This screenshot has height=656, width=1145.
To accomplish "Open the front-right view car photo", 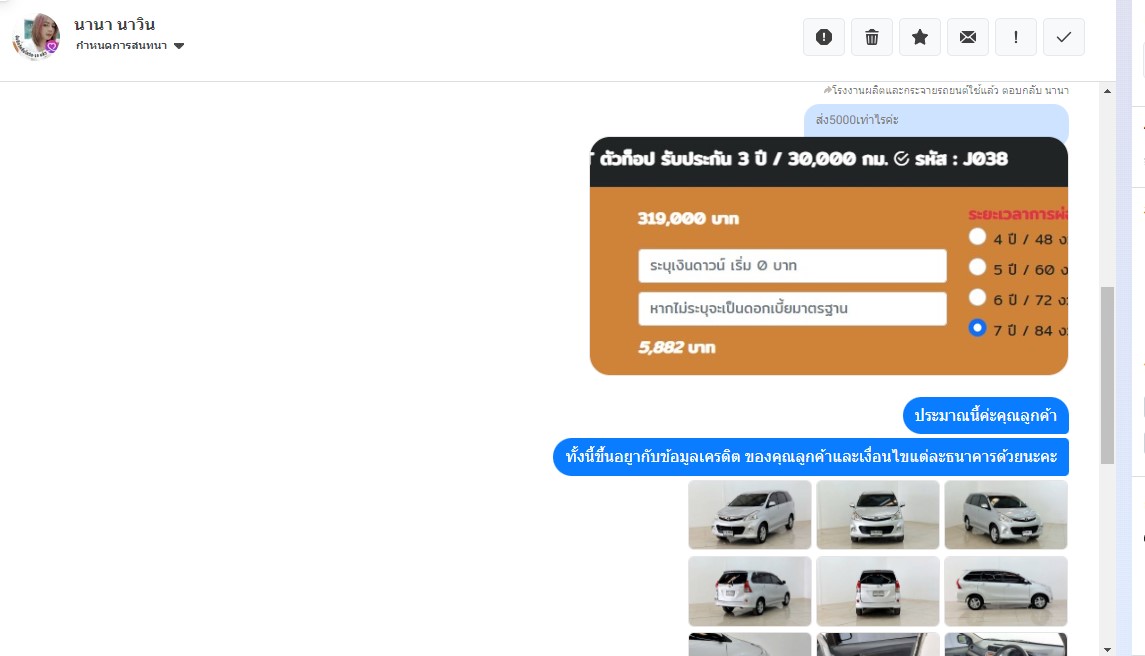I will [x=1006, y=514].
